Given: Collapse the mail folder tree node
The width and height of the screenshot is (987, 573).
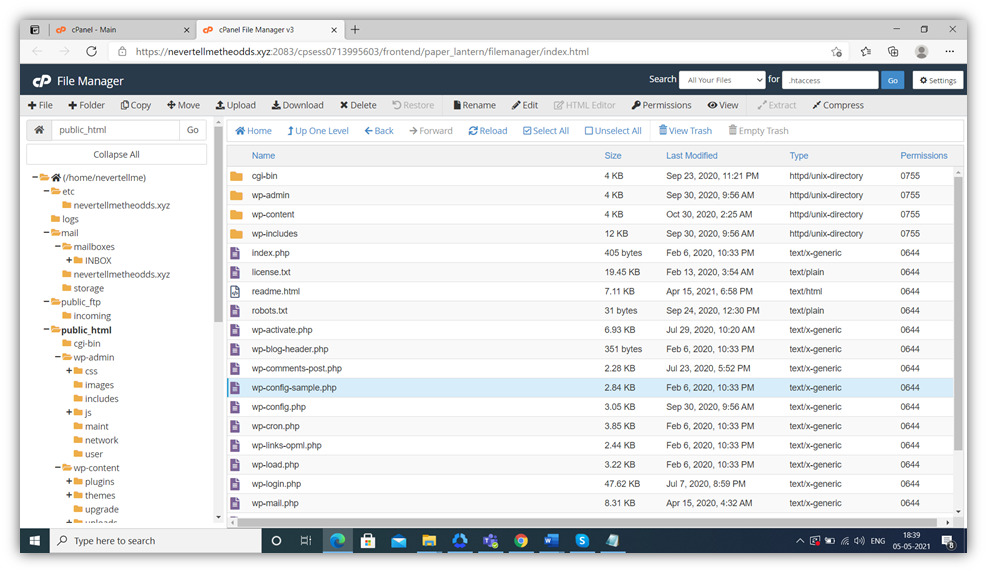Looking at the screenshot, I should click(46, 233).
